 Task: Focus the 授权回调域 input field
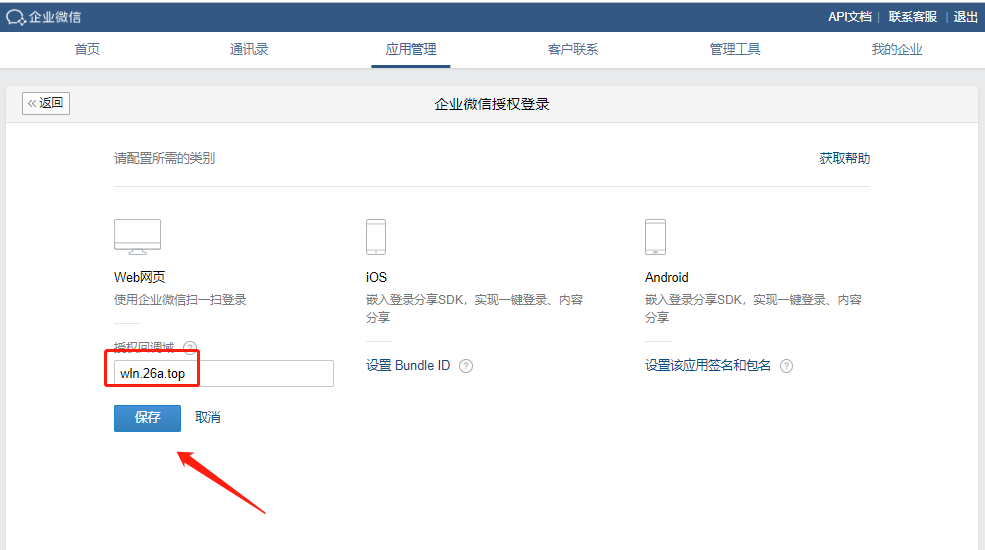pyautogui.click(x=224, y=374)
